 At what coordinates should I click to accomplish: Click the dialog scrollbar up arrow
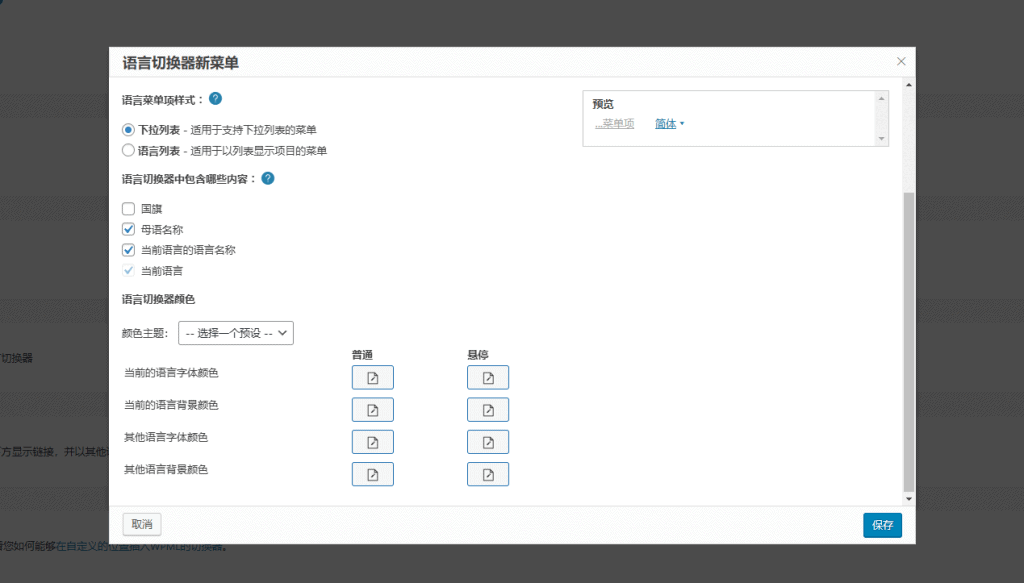click(x=908, y=85)
